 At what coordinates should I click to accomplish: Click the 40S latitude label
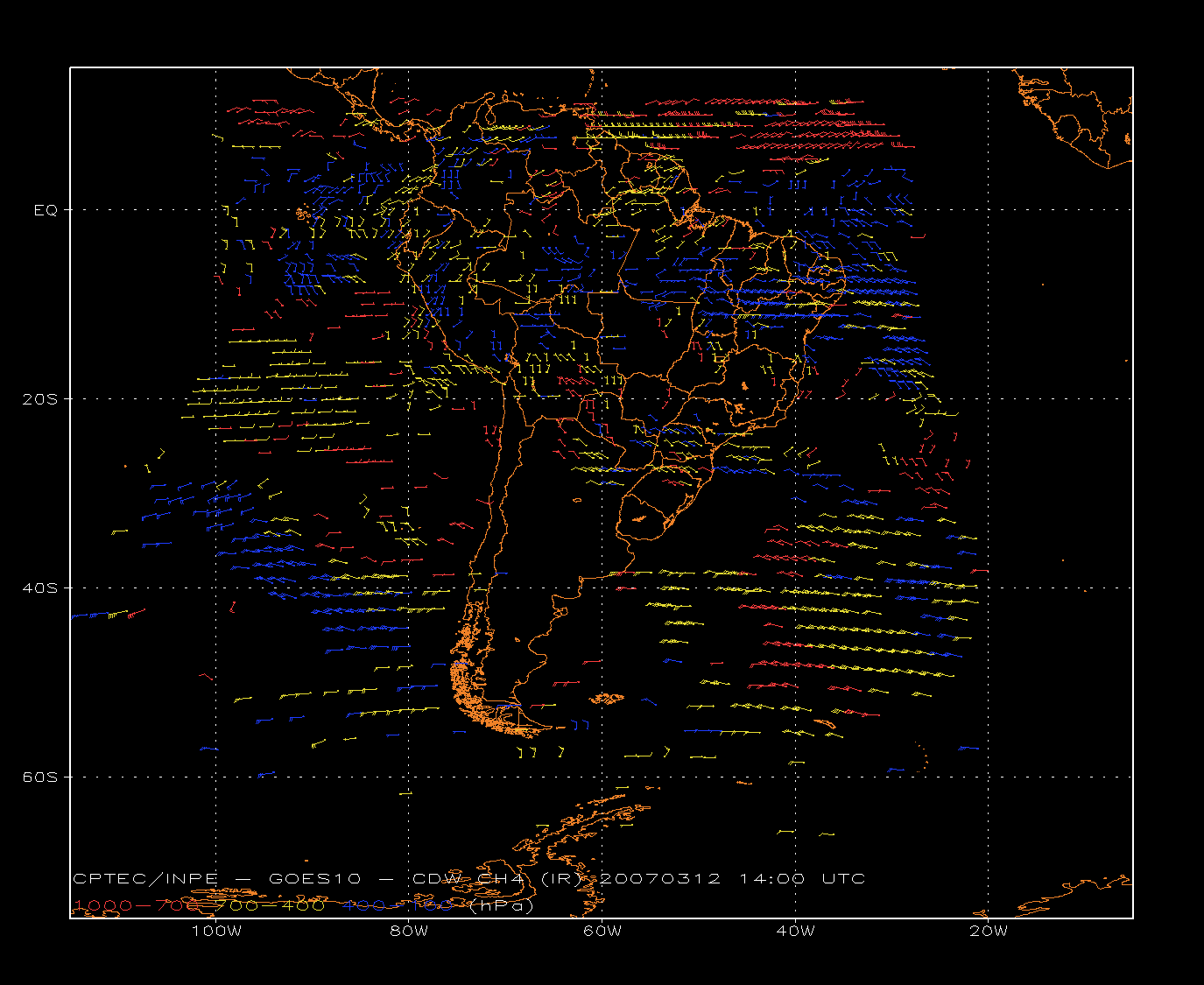point(39,588)
